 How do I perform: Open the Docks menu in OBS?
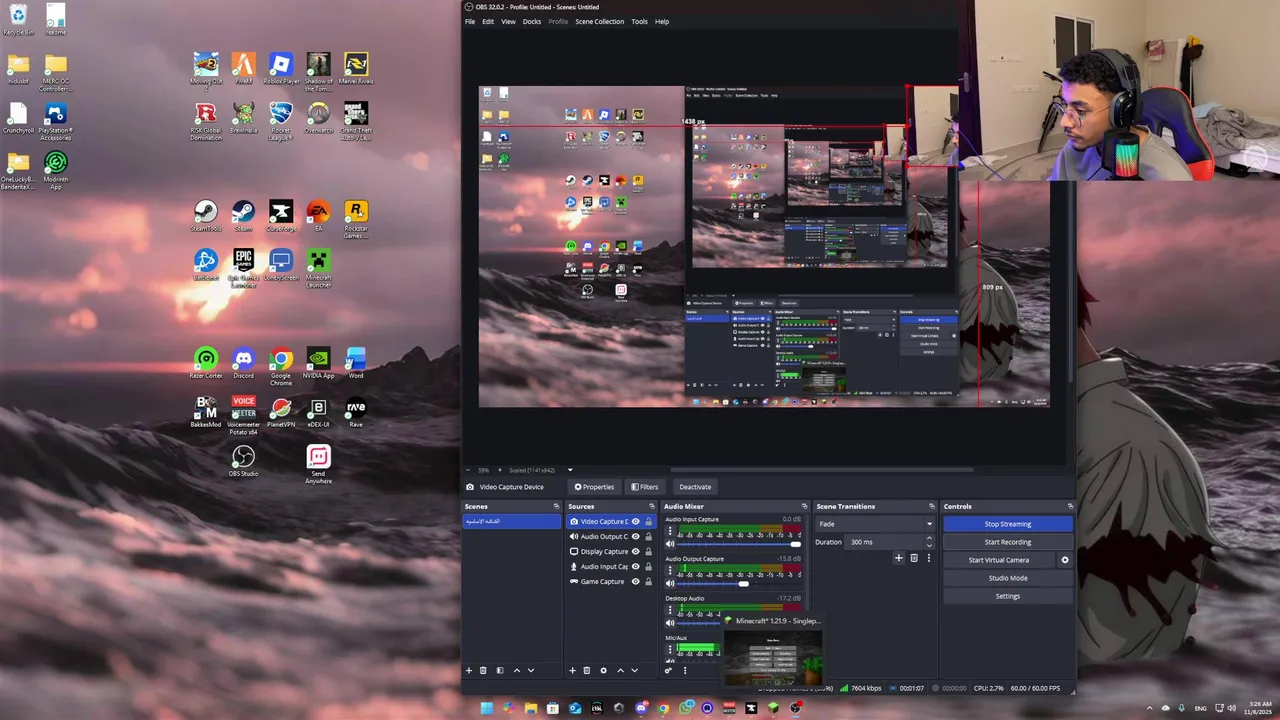pos(532,21)
